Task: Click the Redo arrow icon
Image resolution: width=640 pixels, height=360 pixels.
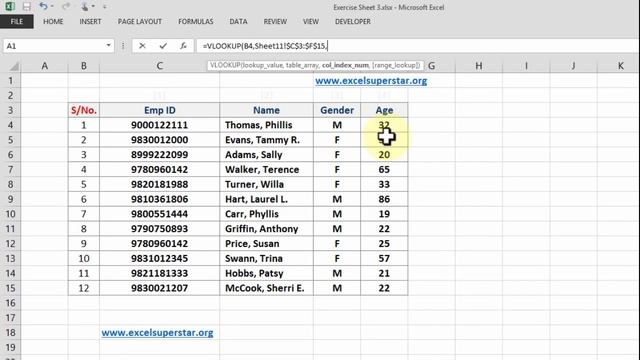Action: [66, 7]
